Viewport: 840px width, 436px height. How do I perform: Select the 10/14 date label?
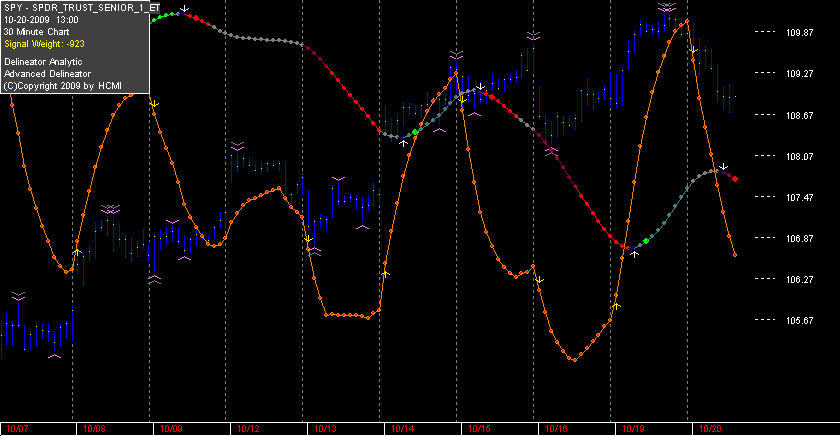[402, 429]
